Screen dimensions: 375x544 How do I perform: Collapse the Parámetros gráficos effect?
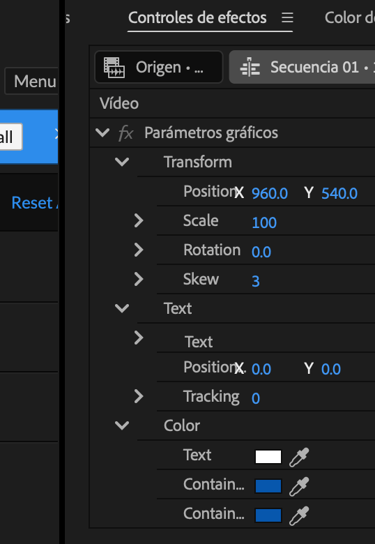pos(102,133)
